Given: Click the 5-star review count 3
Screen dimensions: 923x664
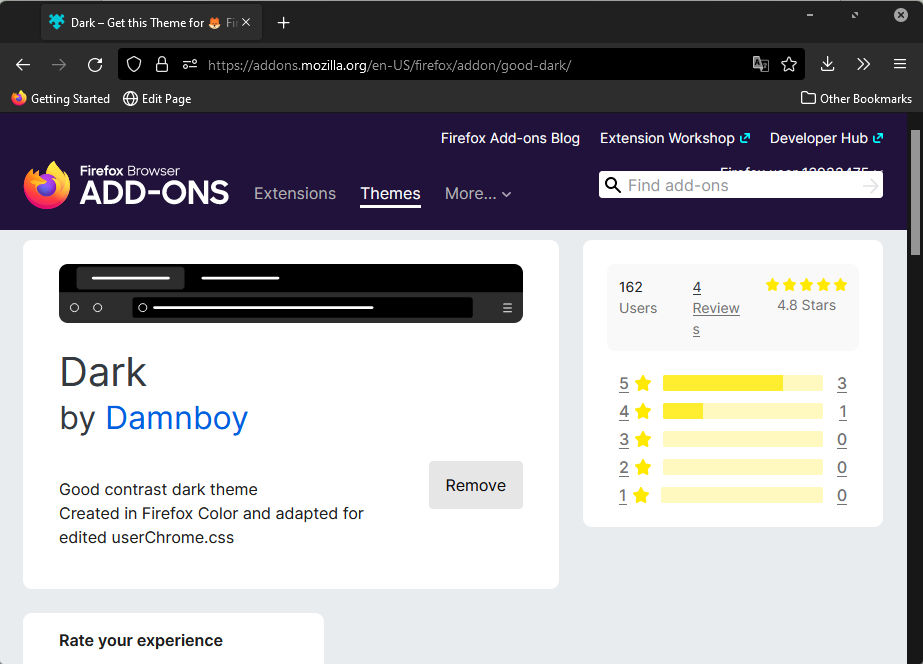Looking at the screenshot, I should pos(842,384).
